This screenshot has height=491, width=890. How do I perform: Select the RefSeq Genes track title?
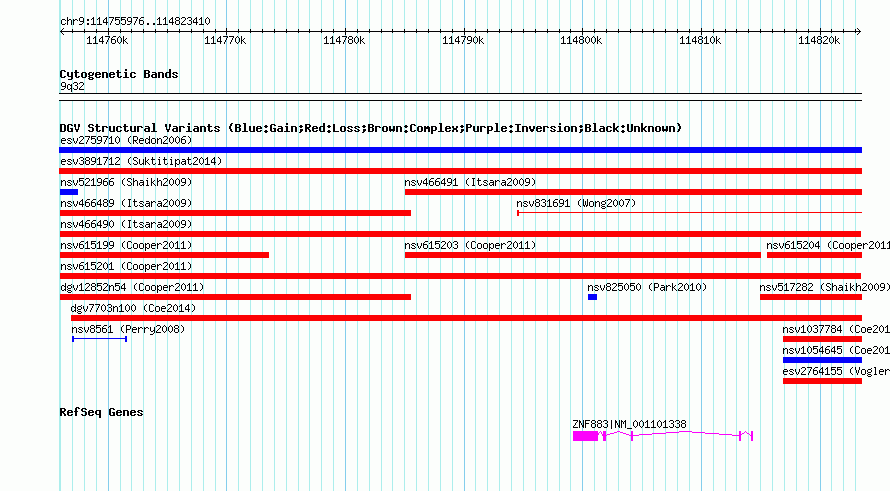click(x=101, y=412)
